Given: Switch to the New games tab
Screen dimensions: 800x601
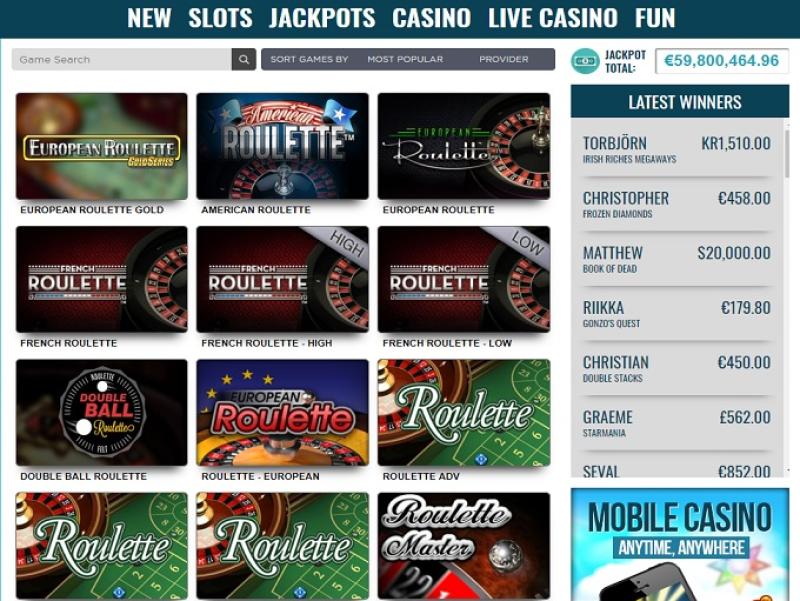Looking at the screenshot, I should point(149,18).
